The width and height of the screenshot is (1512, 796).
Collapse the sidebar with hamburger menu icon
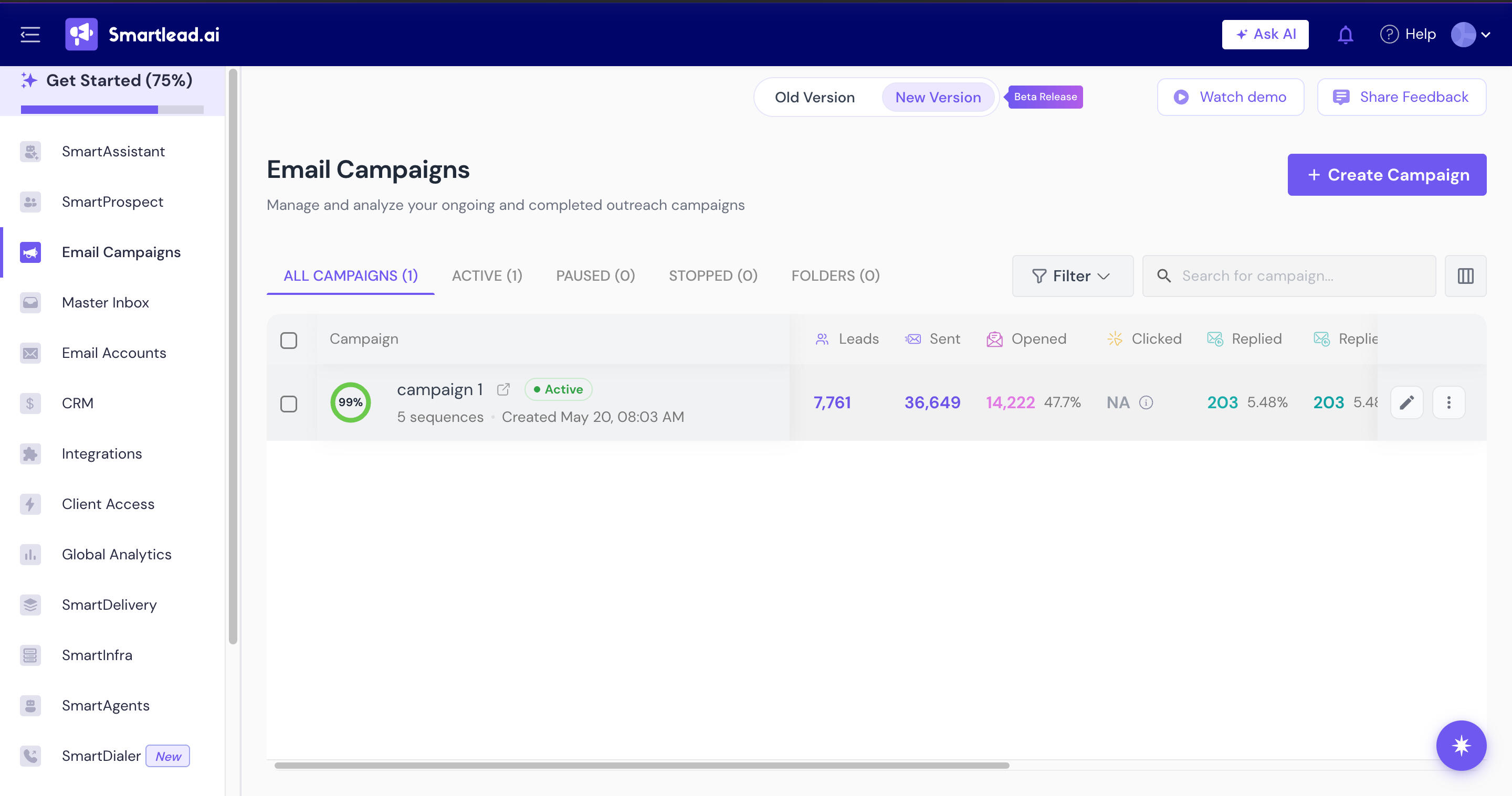pyautogui.click(x=30, y=34)
